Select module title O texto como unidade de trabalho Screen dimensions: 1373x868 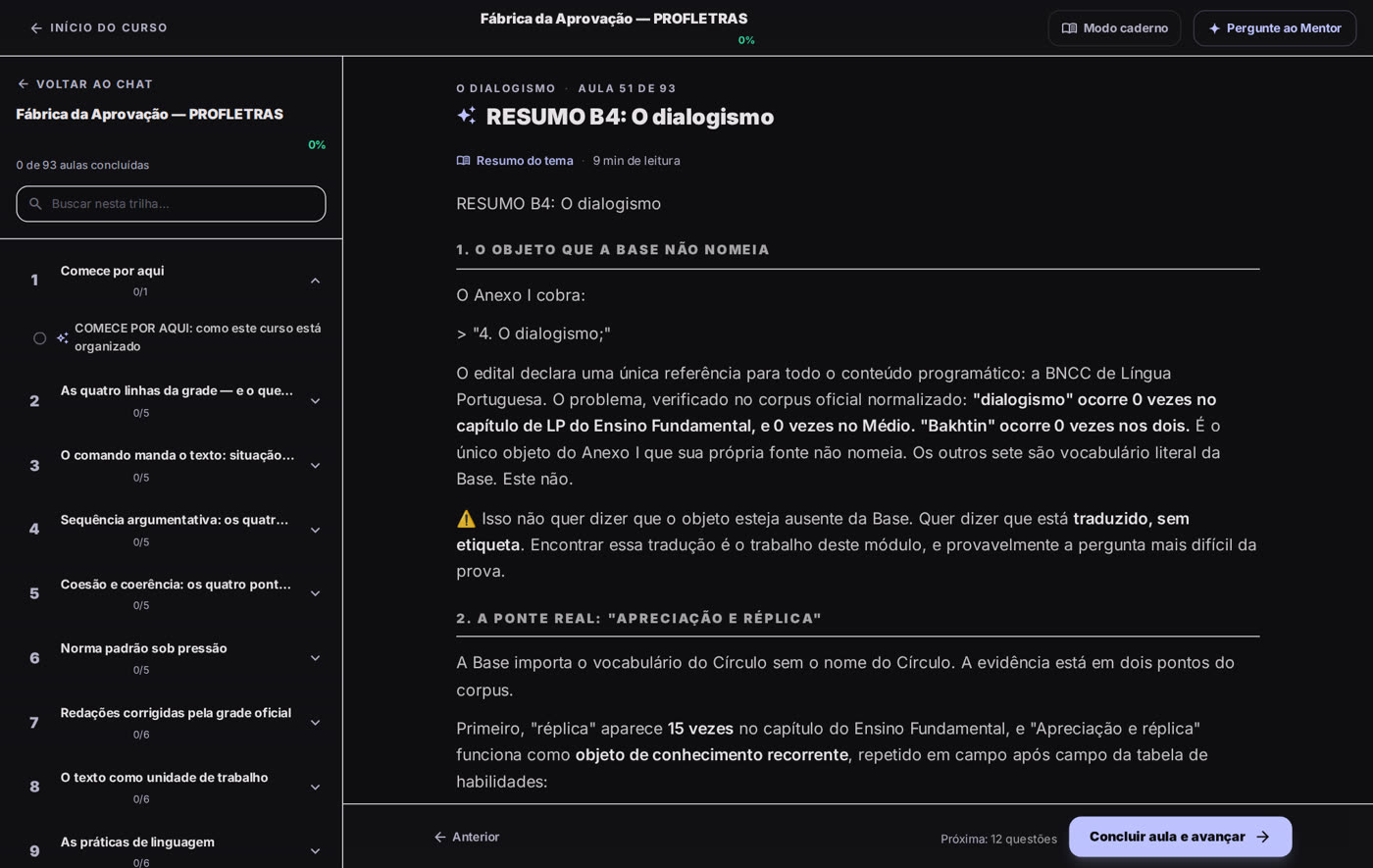(164, 778)
